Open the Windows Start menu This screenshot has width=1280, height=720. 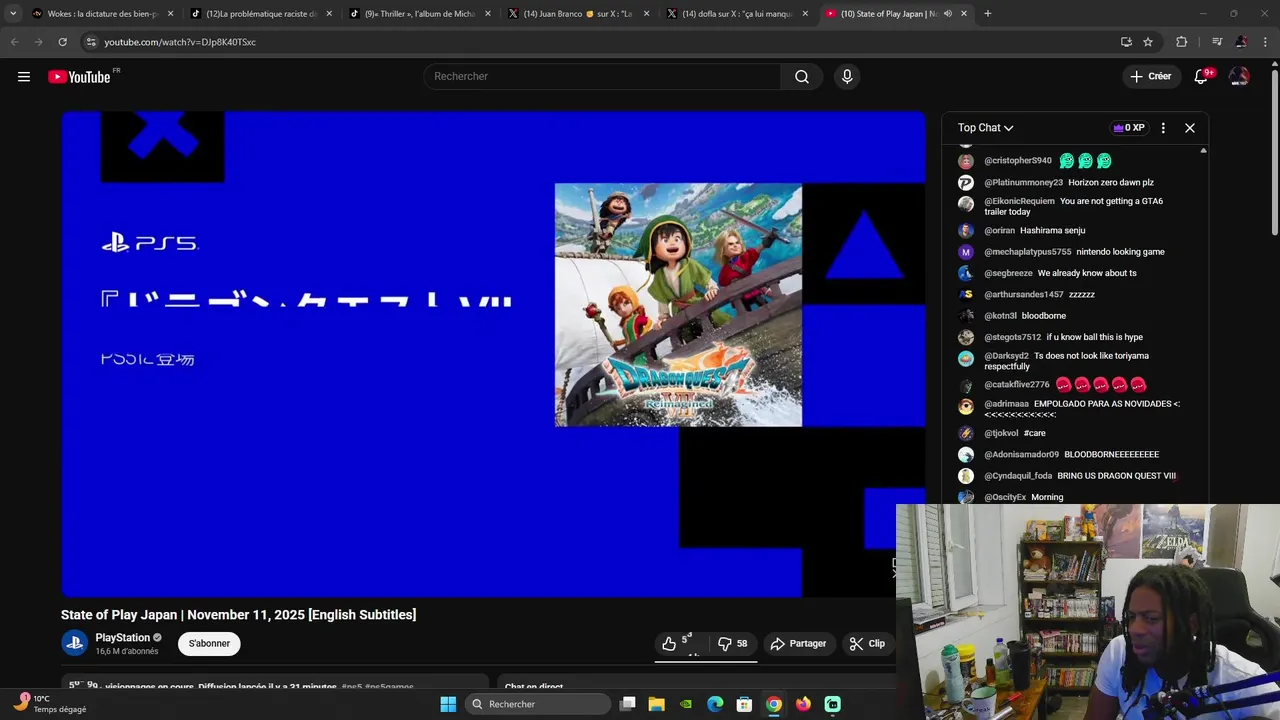pos(448,704)
